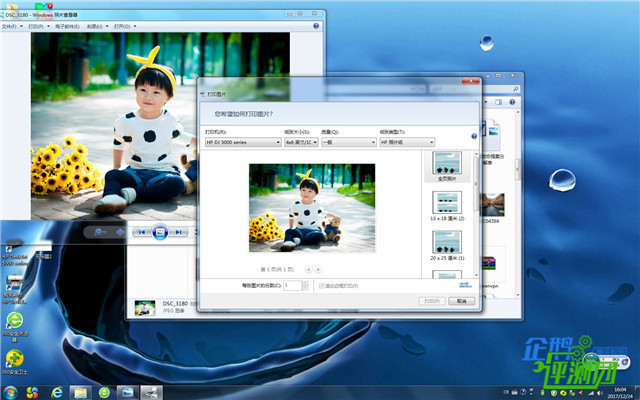Screen dimensions: 640x400
Task: Go to previous photo in Photo Viewer
Action: [142, 232]
